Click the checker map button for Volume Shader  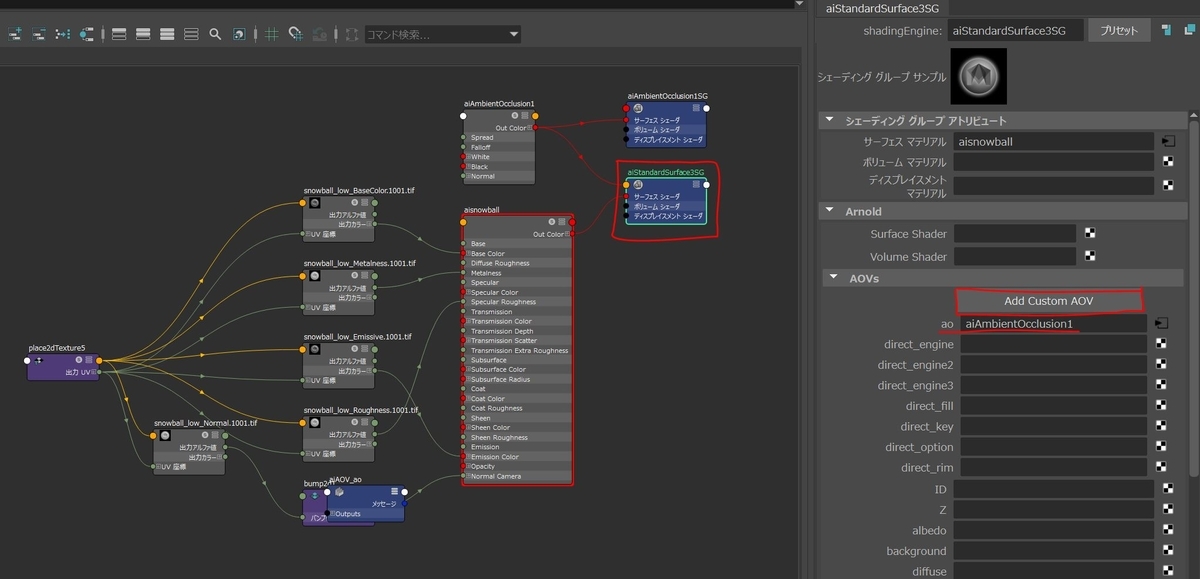coord(1091,257)
